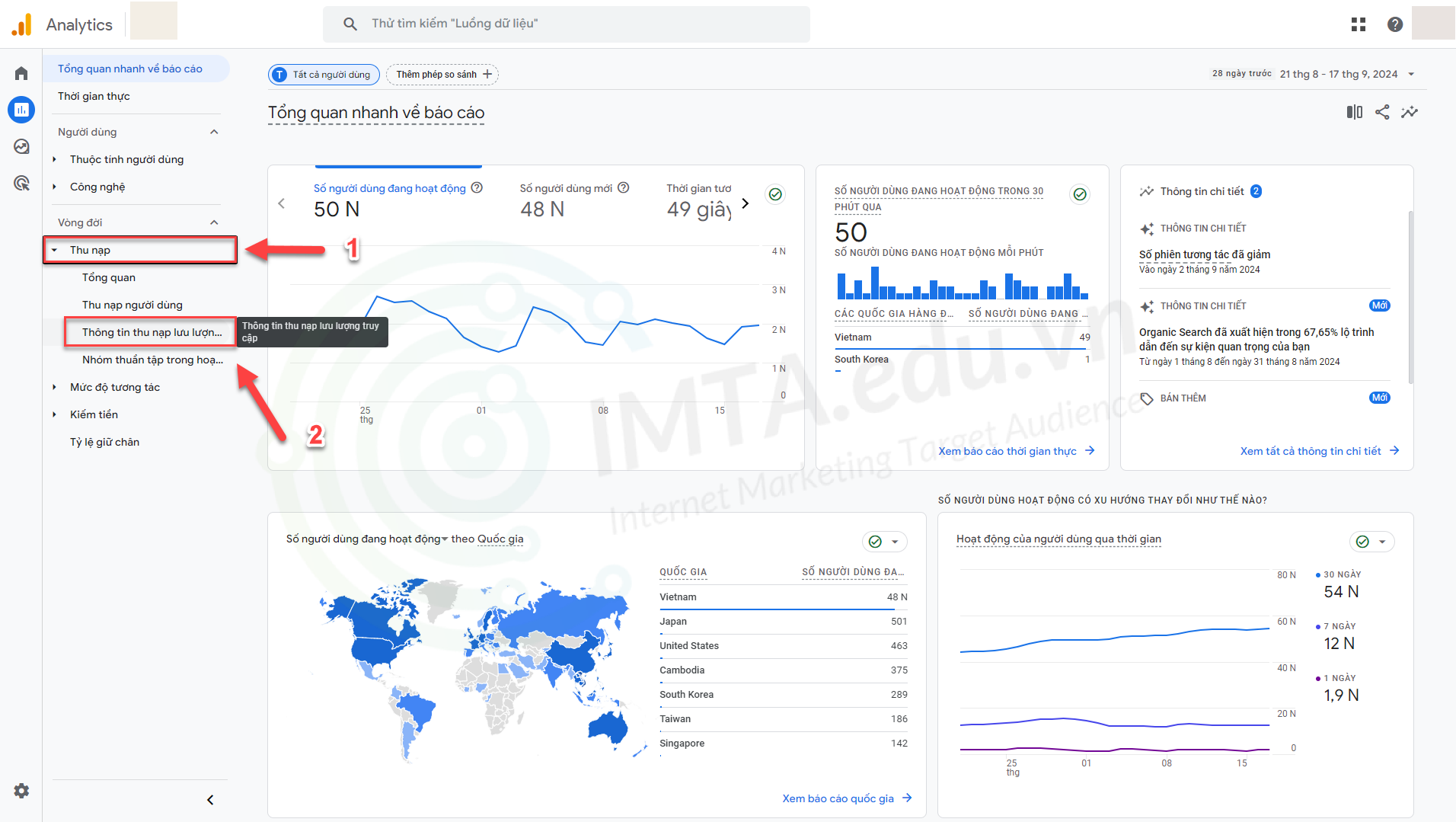Click the Japan row in country table
The height and width of the screenshot is (822, 1456).
pos(783,622)
